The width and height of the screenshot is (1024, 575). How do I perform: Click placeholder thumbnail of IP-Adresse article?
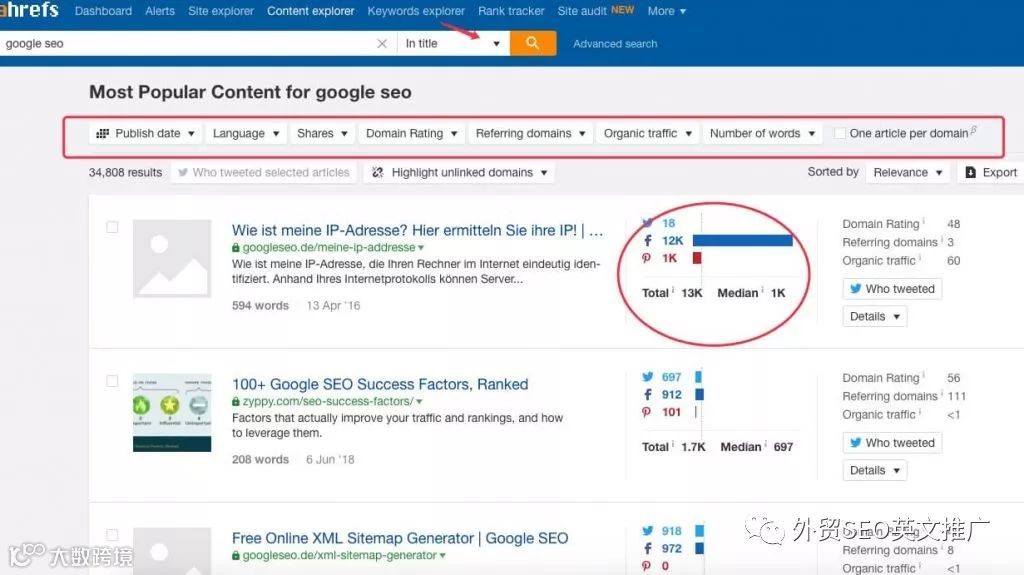click(x=172, y=259)
